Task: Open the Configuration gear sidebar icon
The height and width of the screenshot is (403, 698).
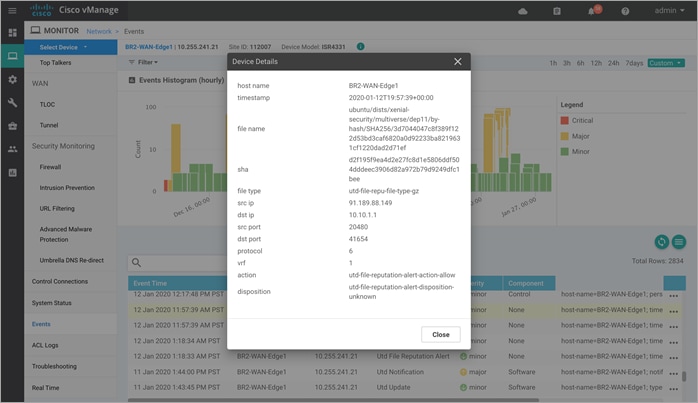Action: pyautogui.click(x=12, y=79)
